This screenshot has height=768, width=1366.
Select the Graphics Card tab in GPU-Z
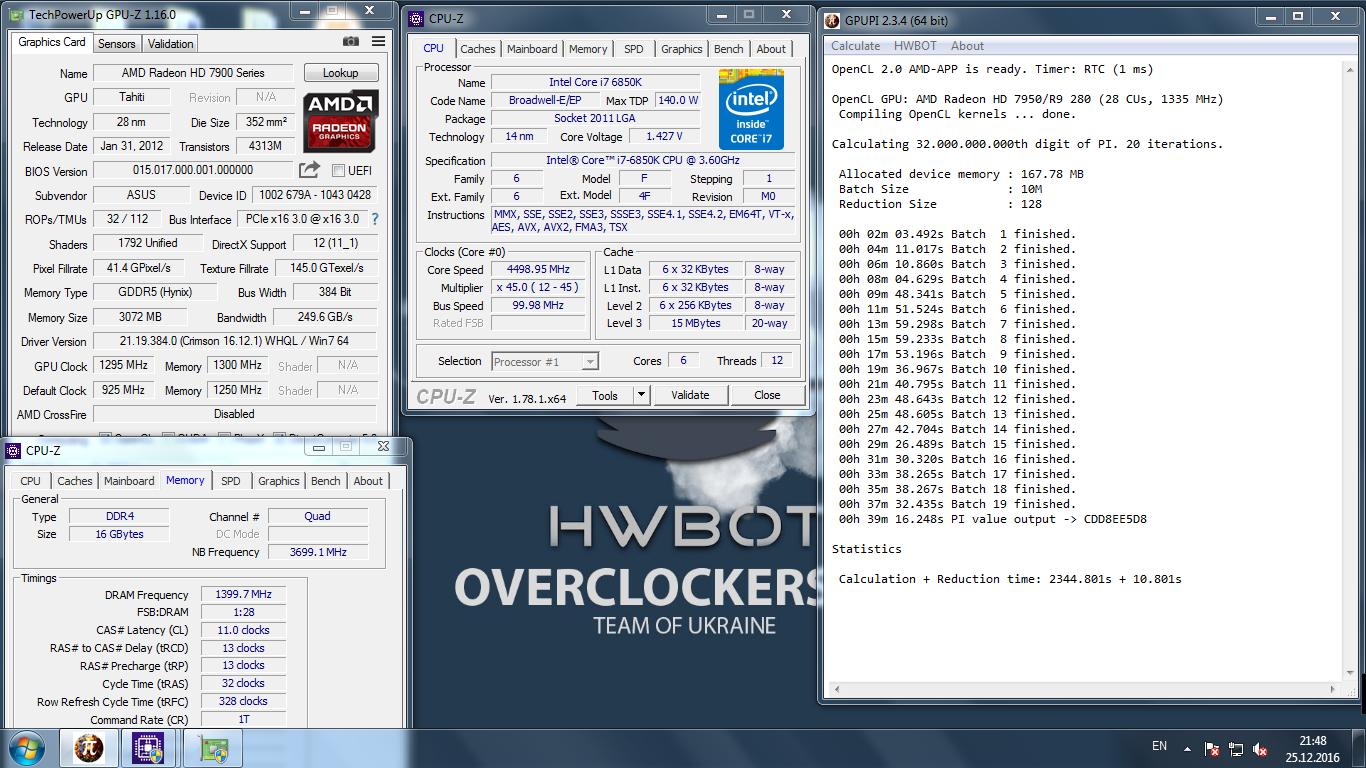click(x=52, y=42)
